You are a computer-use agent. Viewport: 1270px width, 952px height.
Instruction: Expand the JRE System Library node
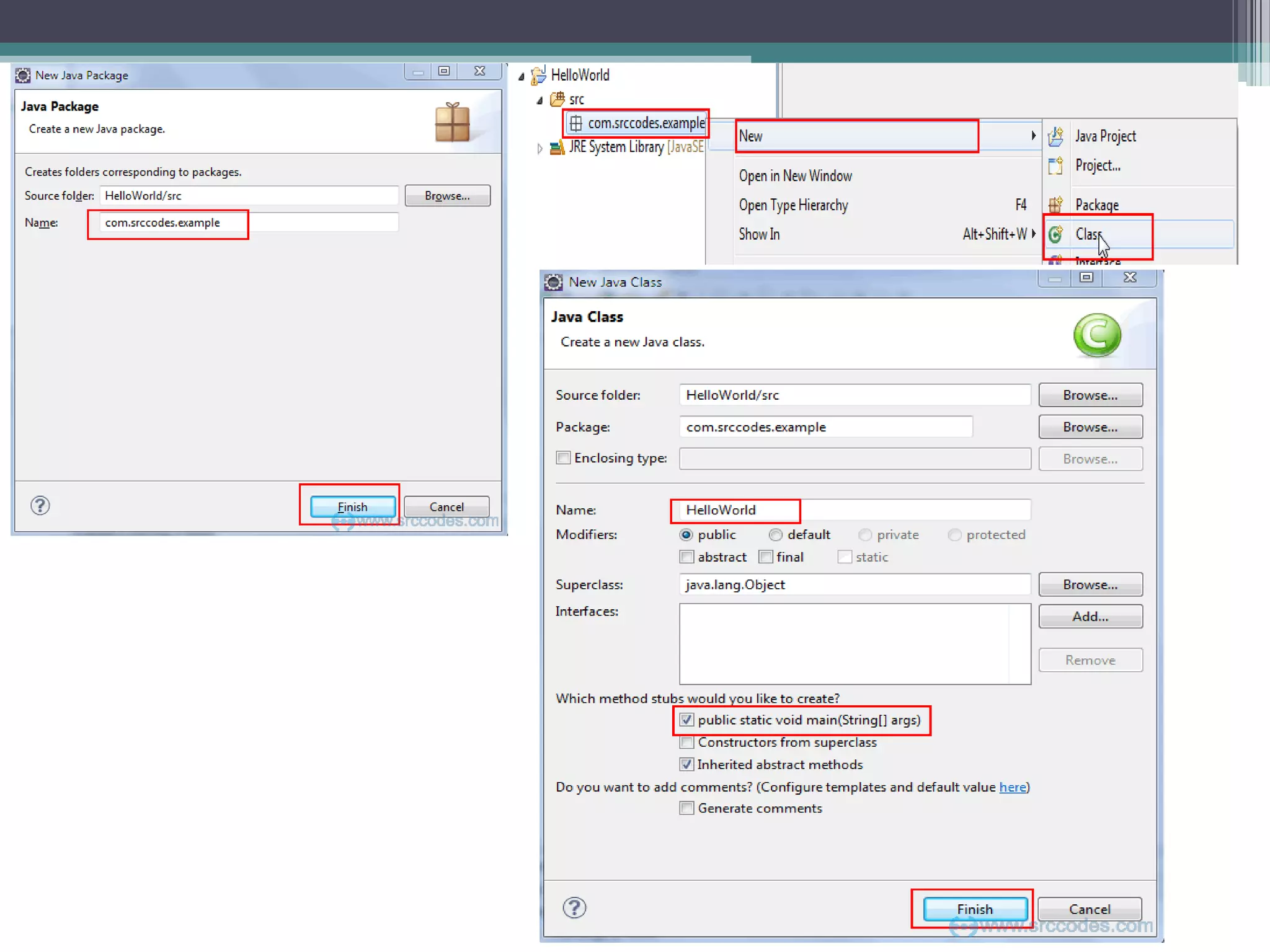pos(540,148)
